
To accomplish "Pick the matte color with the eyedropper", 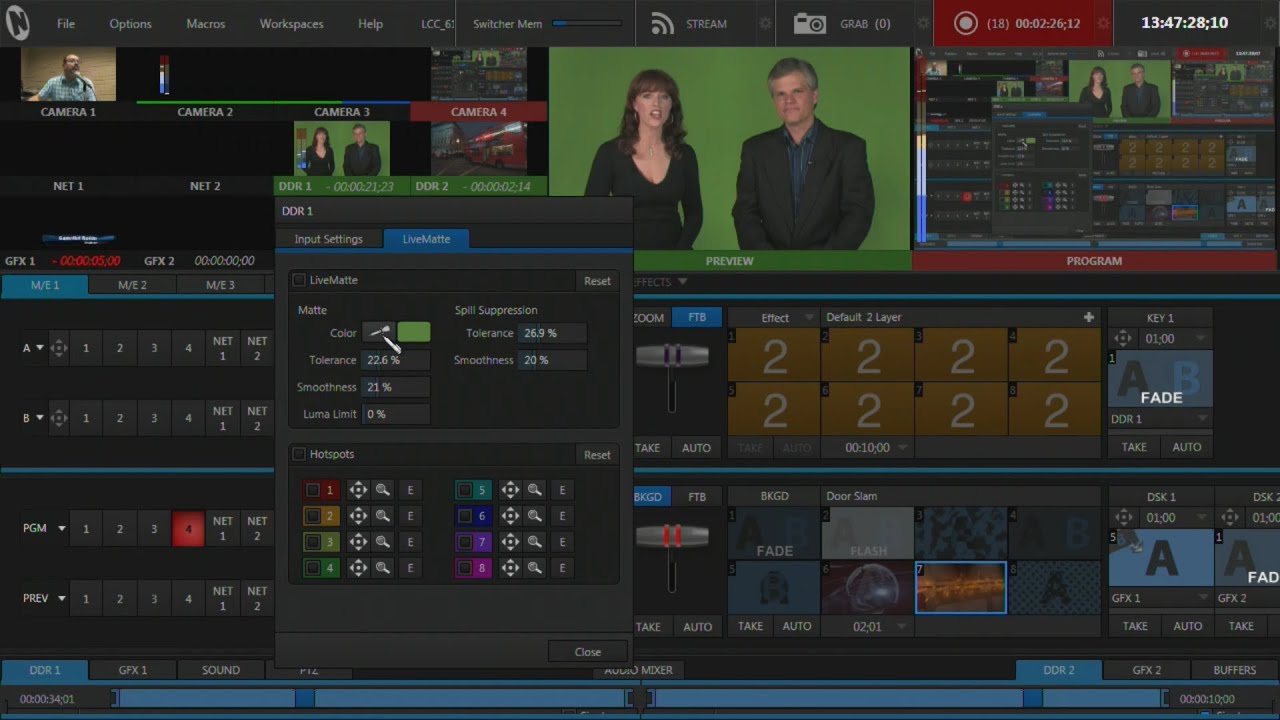I will point(379,333).
